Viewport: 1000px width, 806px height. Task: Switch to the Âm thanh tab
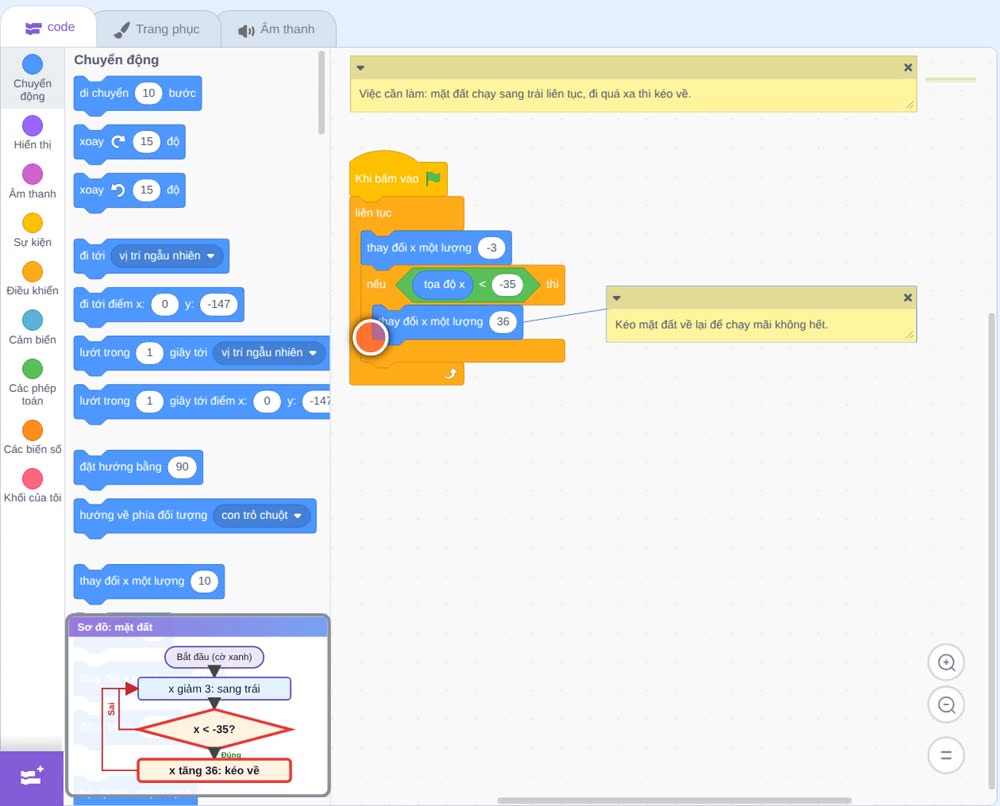[277, 29]
